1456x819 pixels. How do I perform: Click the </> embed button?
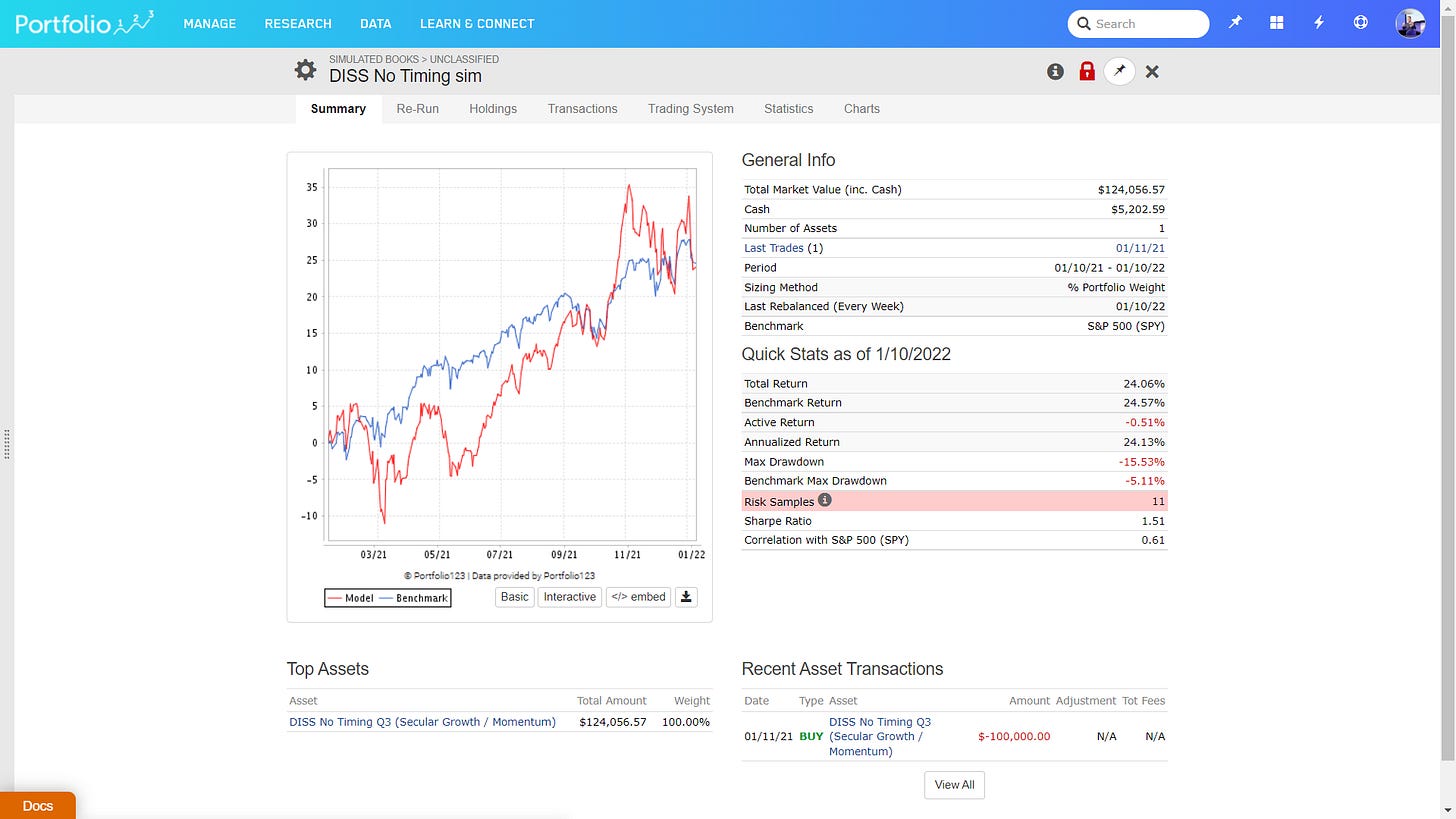(x=638, y=597)
